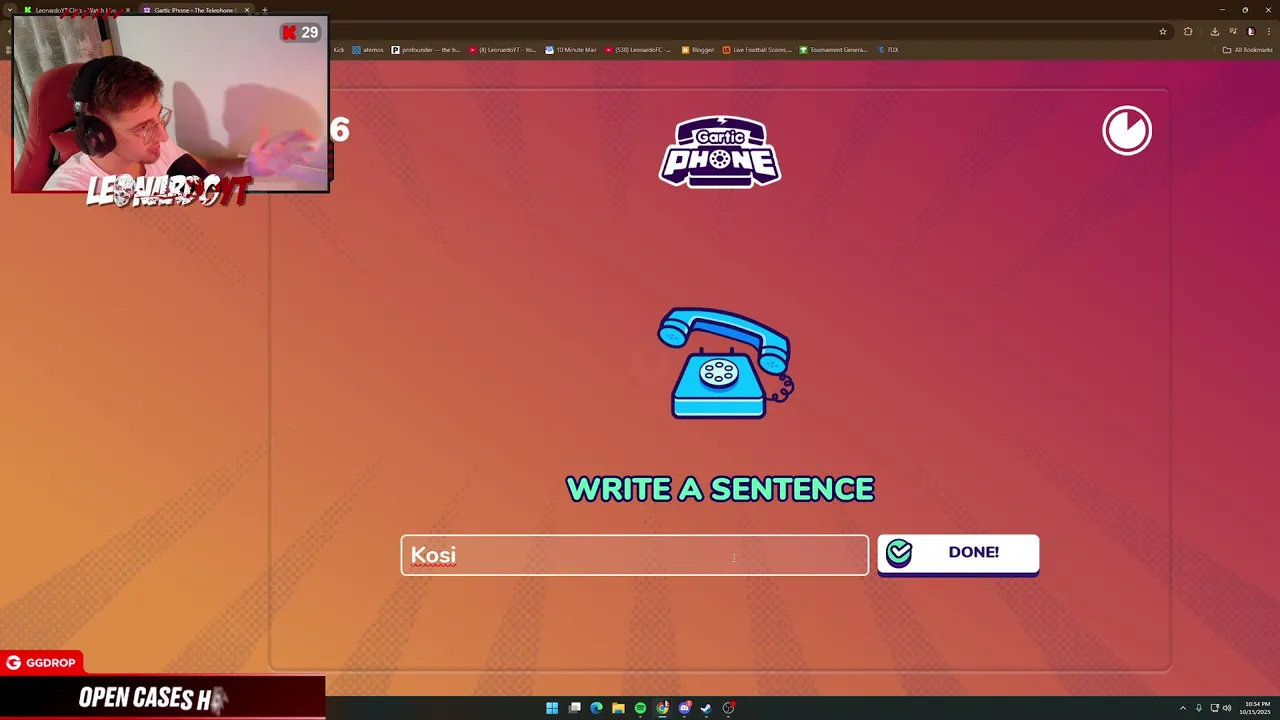1280x720 pixels.
Task: Open the TUX bookmark
Action: pos(888,50)
